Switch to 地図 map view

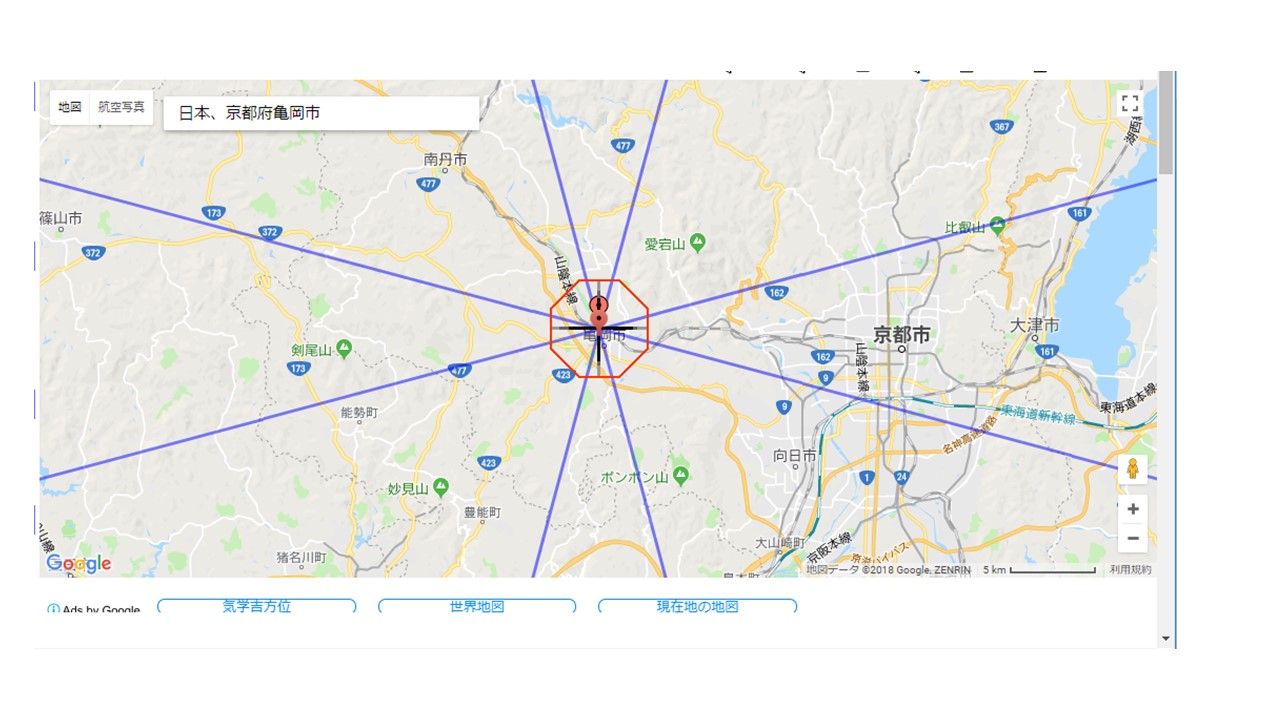(70, 107)
